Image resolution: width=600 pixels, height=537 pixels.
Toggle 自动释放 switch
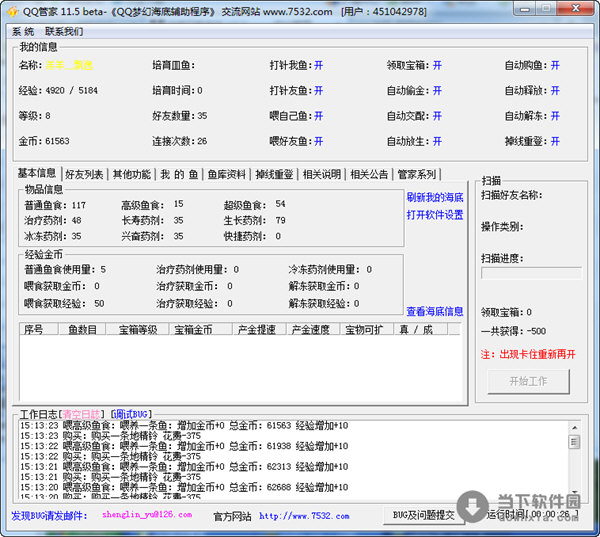[555, 91]
